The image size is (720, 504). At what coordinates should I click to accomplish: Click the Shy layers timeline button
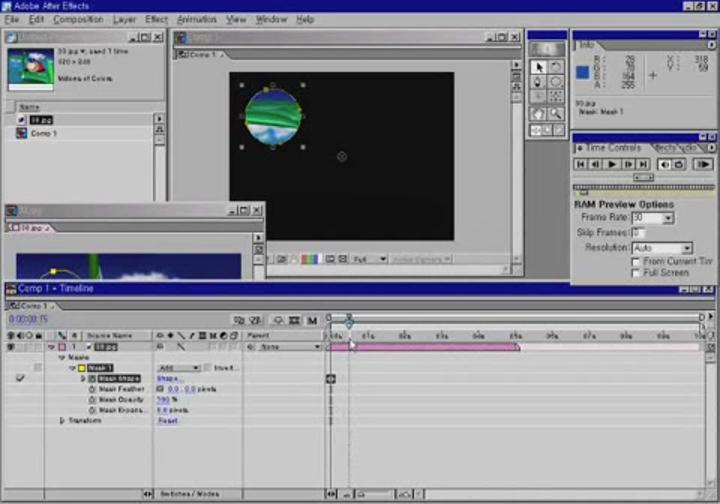[x=278, y=320]
